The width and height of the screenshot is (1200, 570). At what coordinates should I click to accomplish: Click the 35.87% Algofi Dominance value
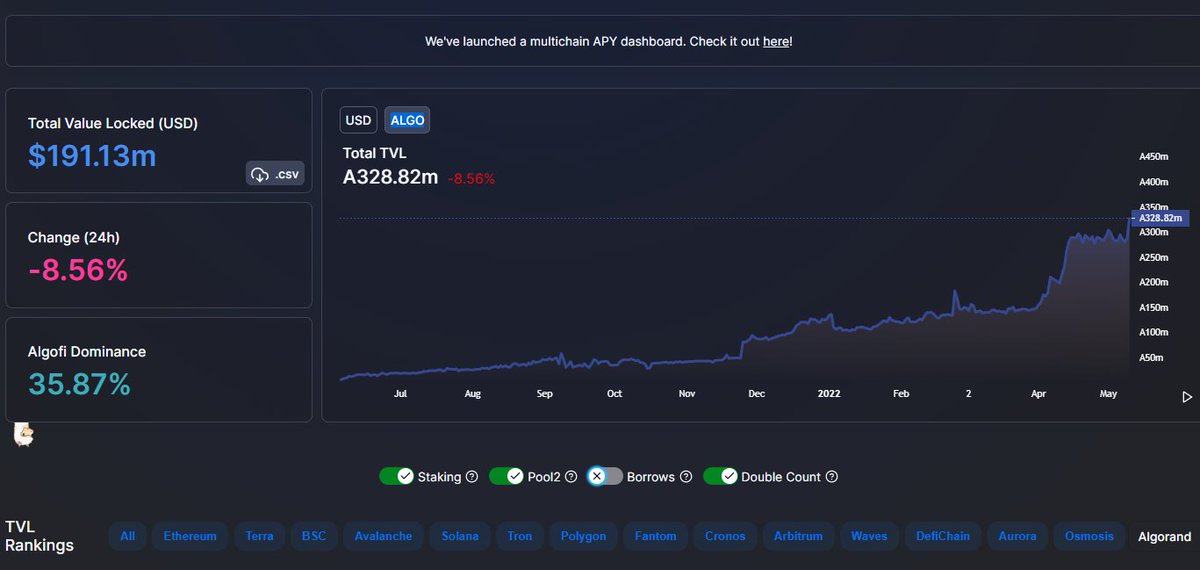tap(80, 384)
